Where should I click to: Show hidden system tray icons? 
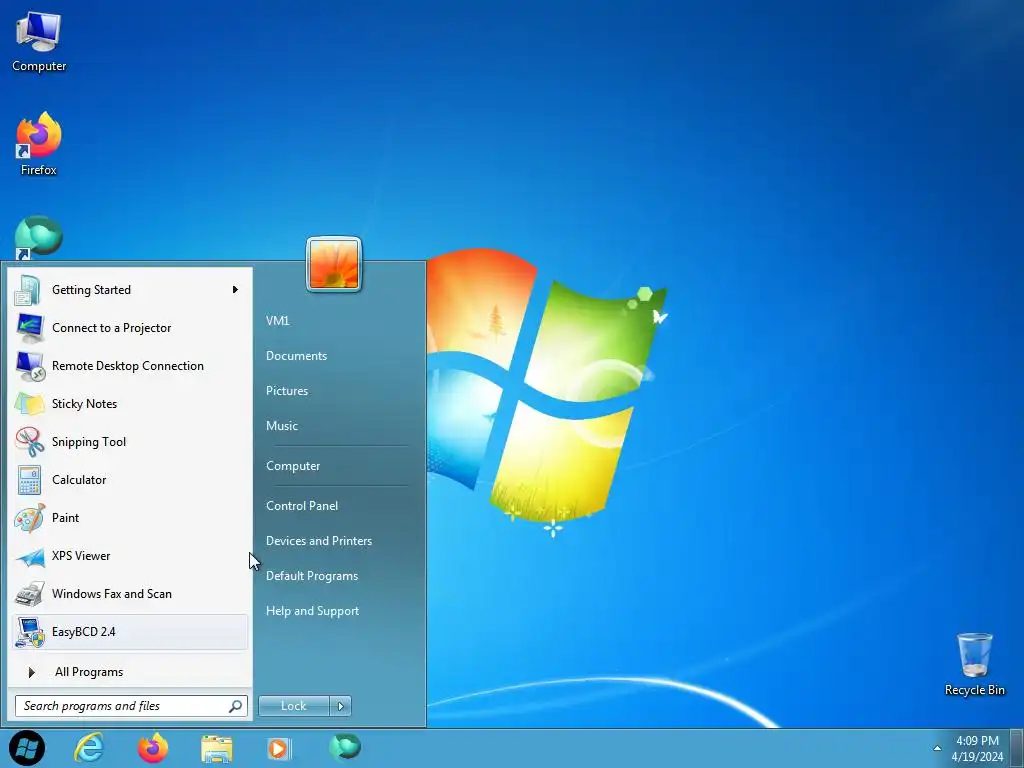(937, 748)
